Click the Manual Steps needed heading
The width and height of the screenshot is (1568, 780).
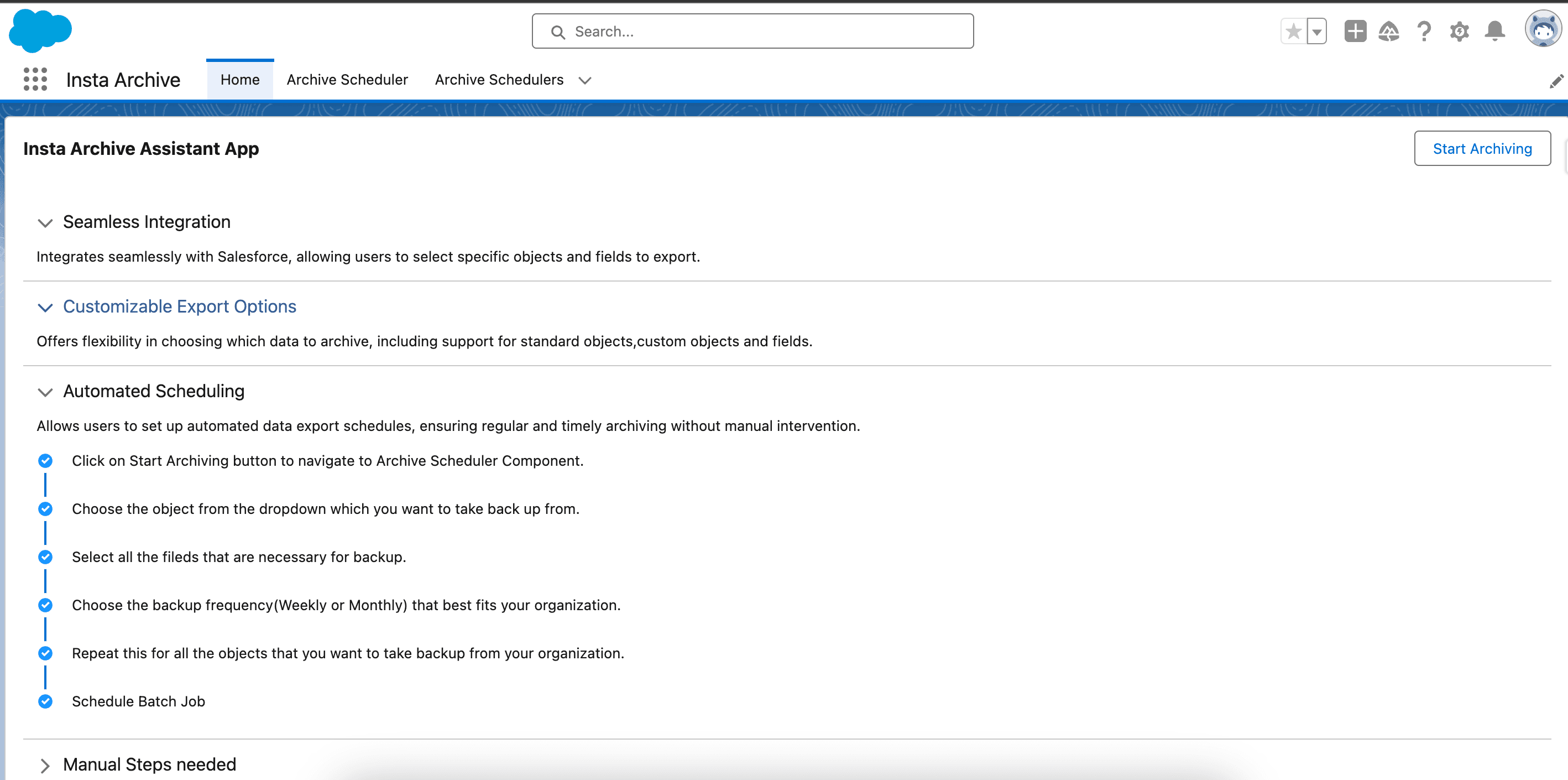click(x=150, y=764)
